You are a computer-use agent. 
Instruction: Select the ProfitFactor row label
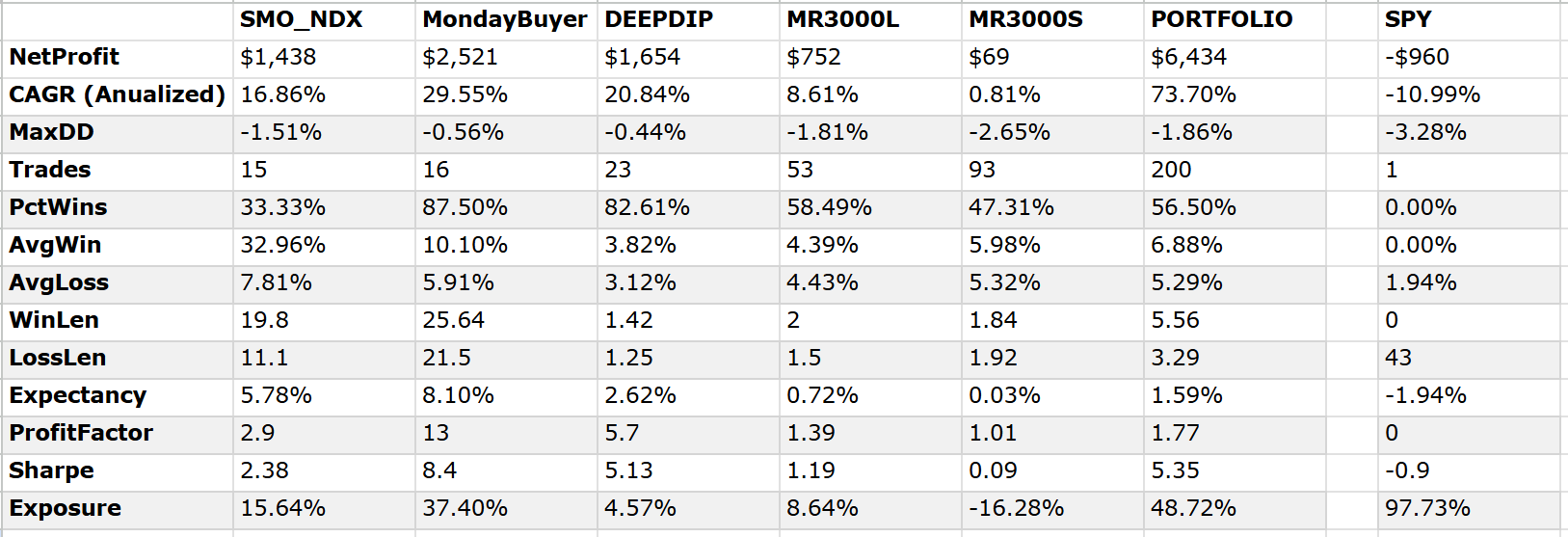81,433
